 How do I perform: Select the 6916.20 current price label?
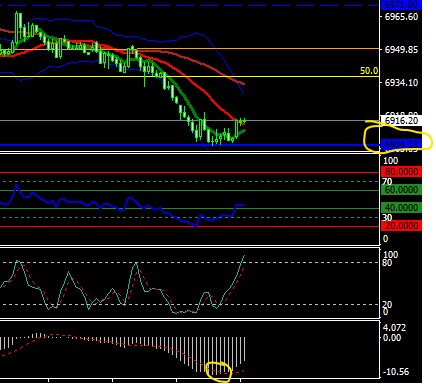point(401,121)
